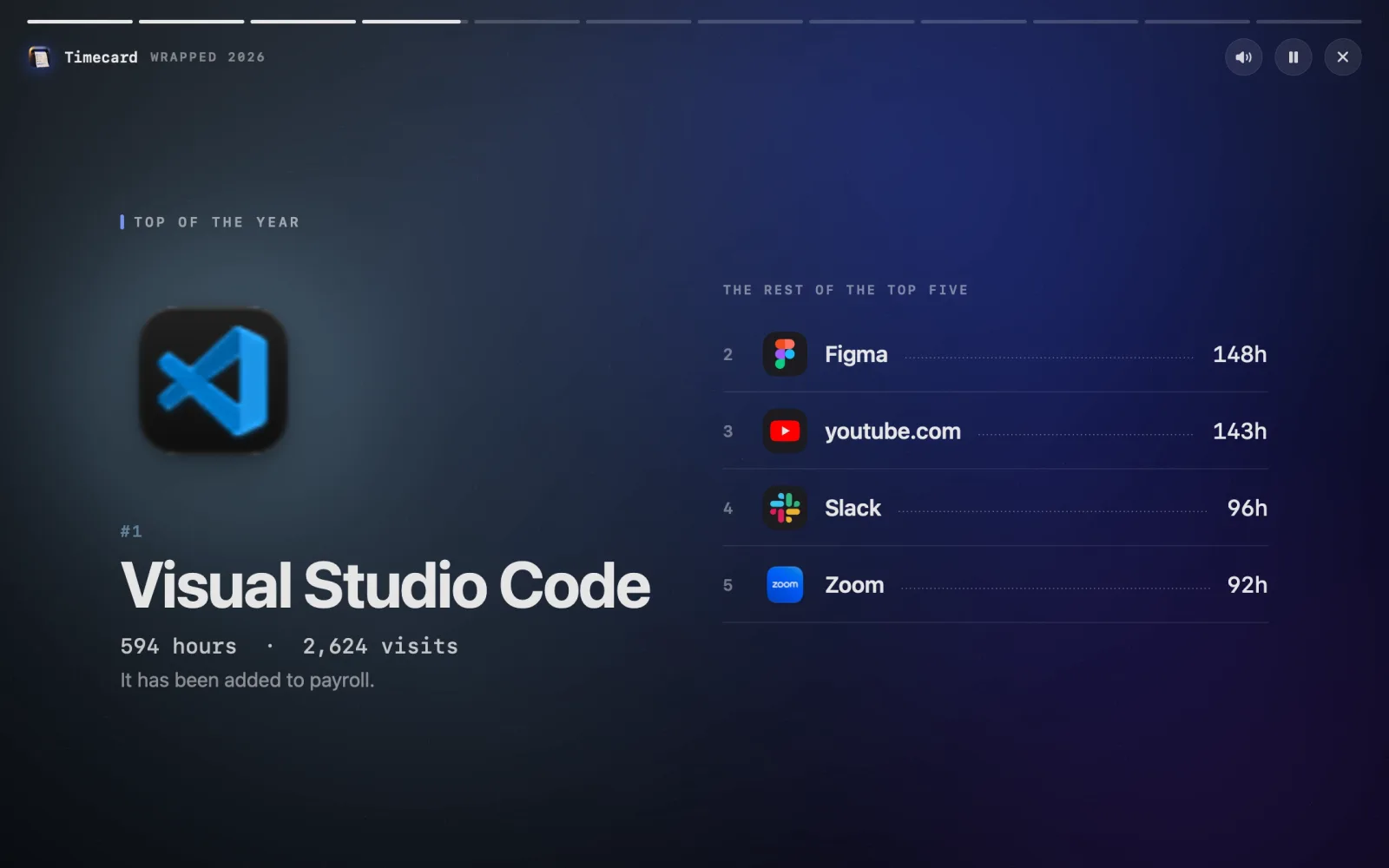Viewport: 1389px width, 868px height.
Task: Select the Slack row name
Action: (x=852, y=508)
